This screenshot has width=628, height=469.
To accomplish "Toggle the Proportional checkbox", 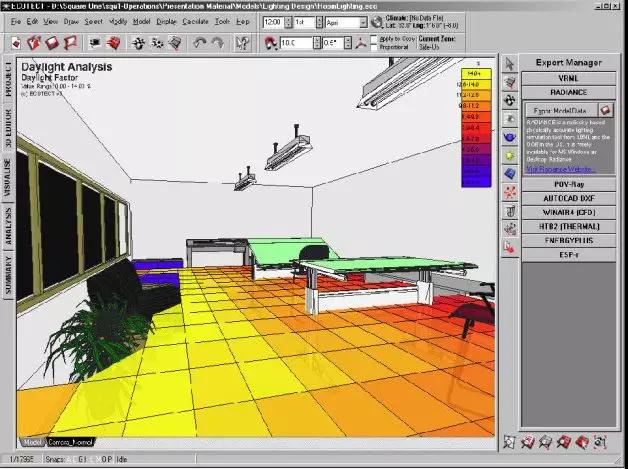I will (373, 48).
